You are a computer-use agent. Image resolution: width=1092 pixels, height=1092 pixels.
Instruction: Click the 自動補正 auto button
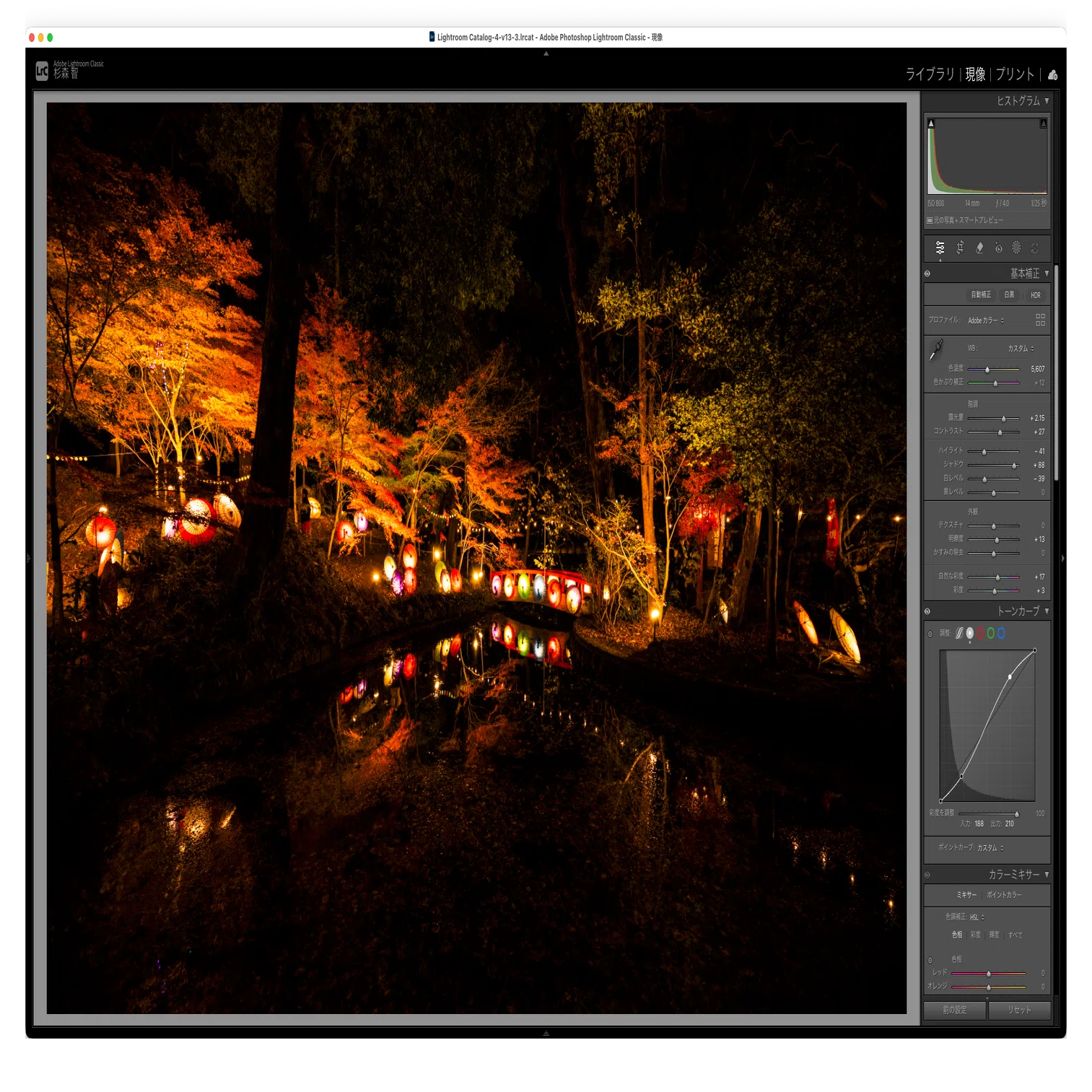[x=981, y=294]
